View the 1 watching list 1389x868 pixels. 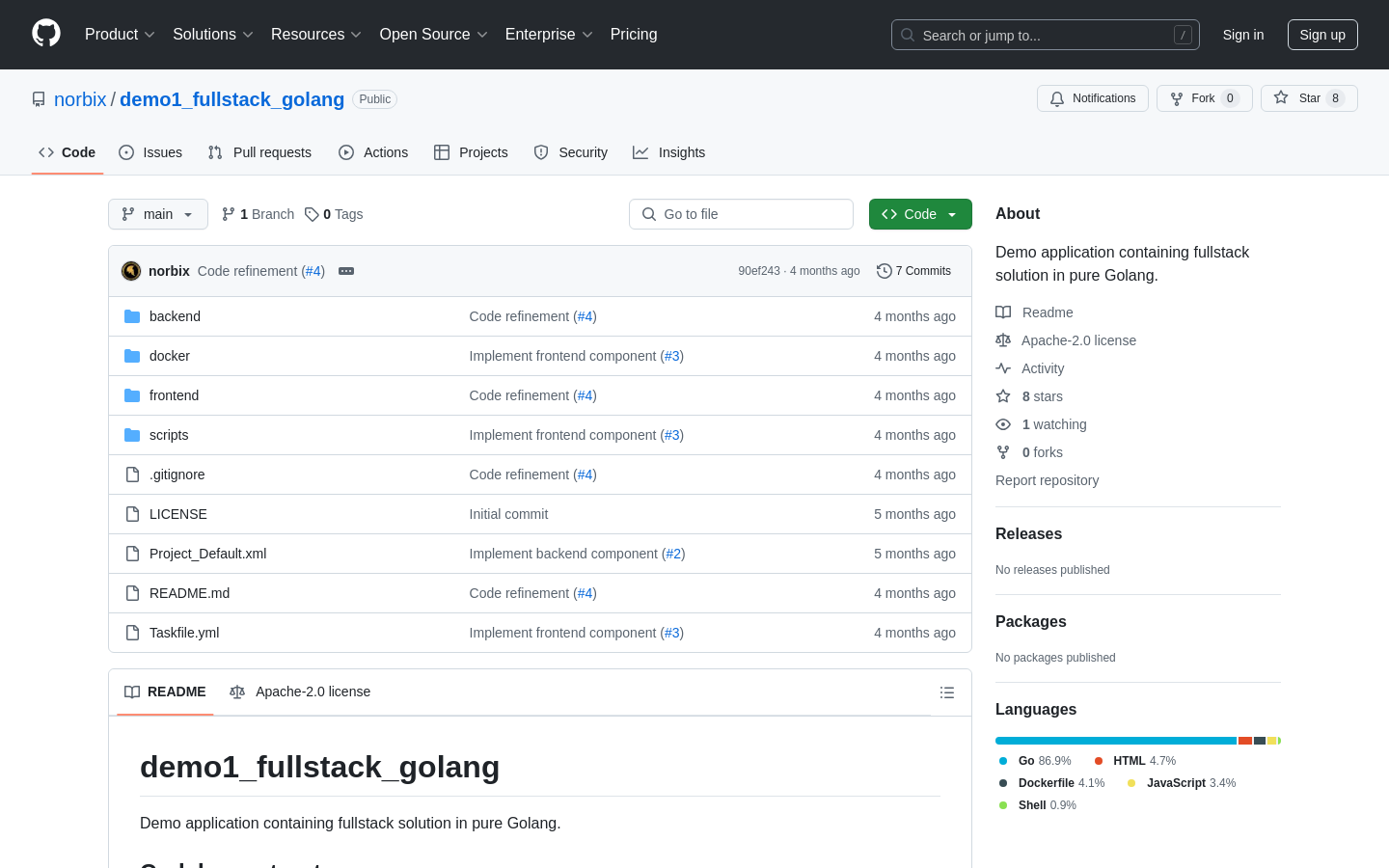pyautogui.click(x=1041, y=424)
